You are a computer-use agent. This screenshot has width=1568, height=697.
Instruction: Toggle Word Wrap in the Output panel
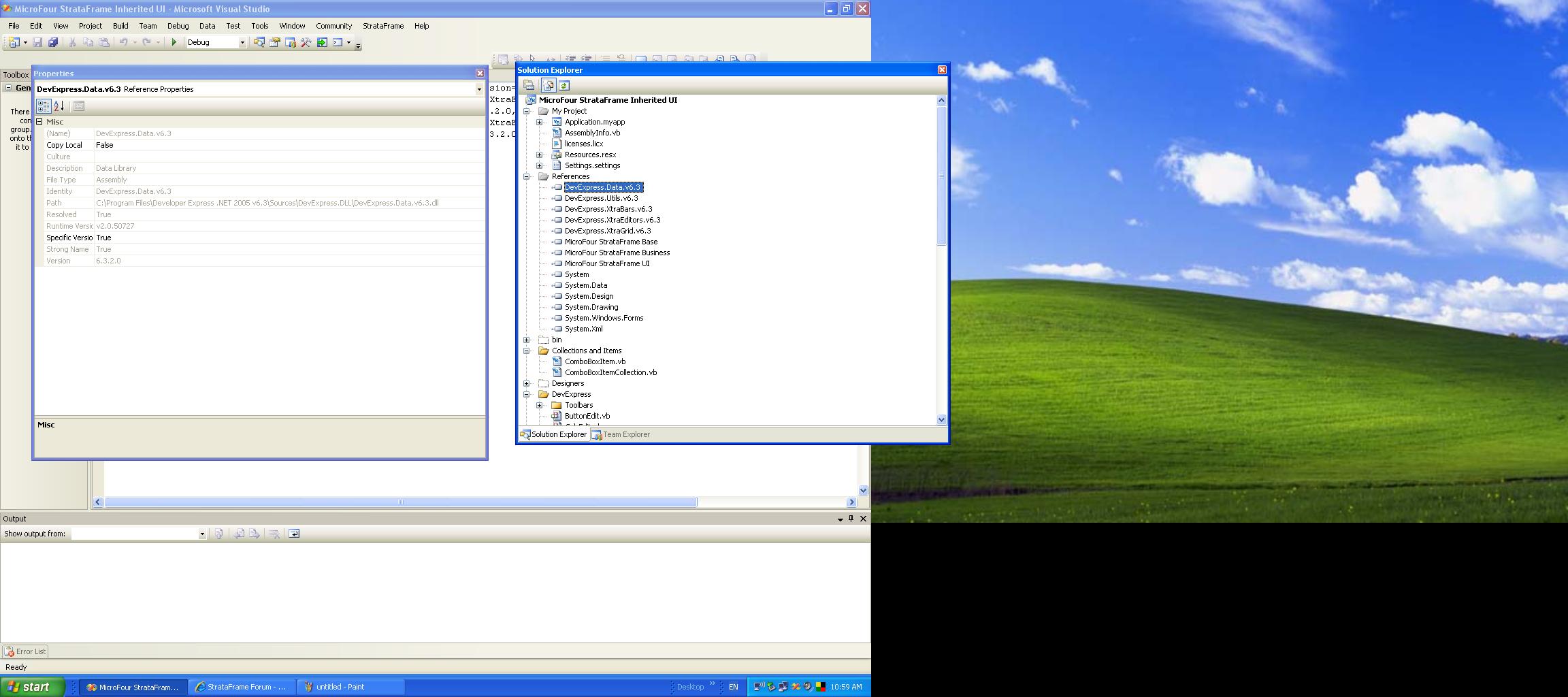[294, 534]
